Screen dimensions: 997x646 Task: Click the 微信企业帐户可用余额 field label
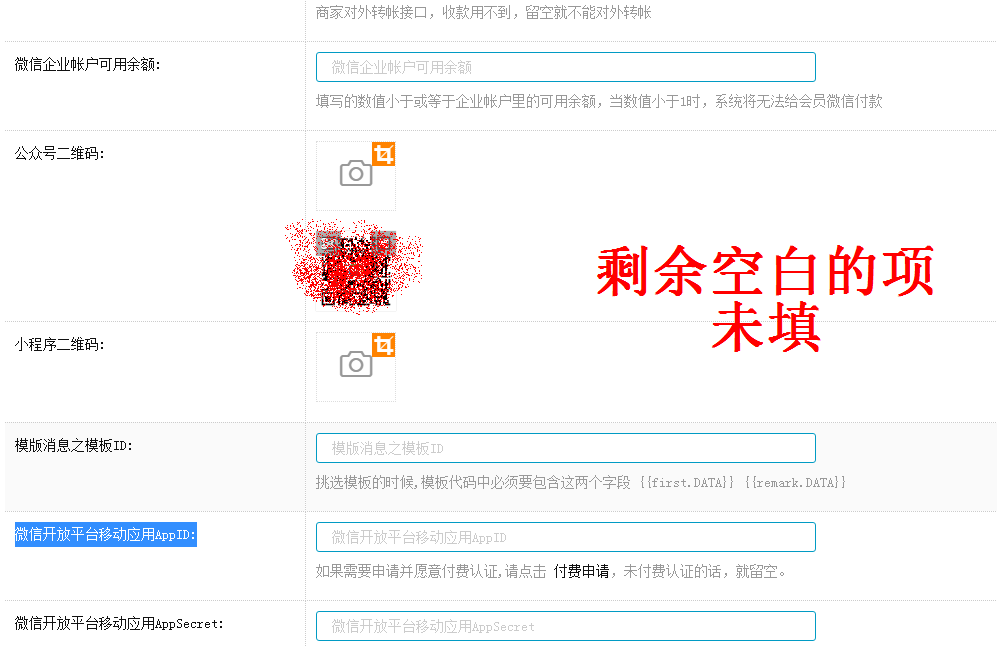point(87,65)
